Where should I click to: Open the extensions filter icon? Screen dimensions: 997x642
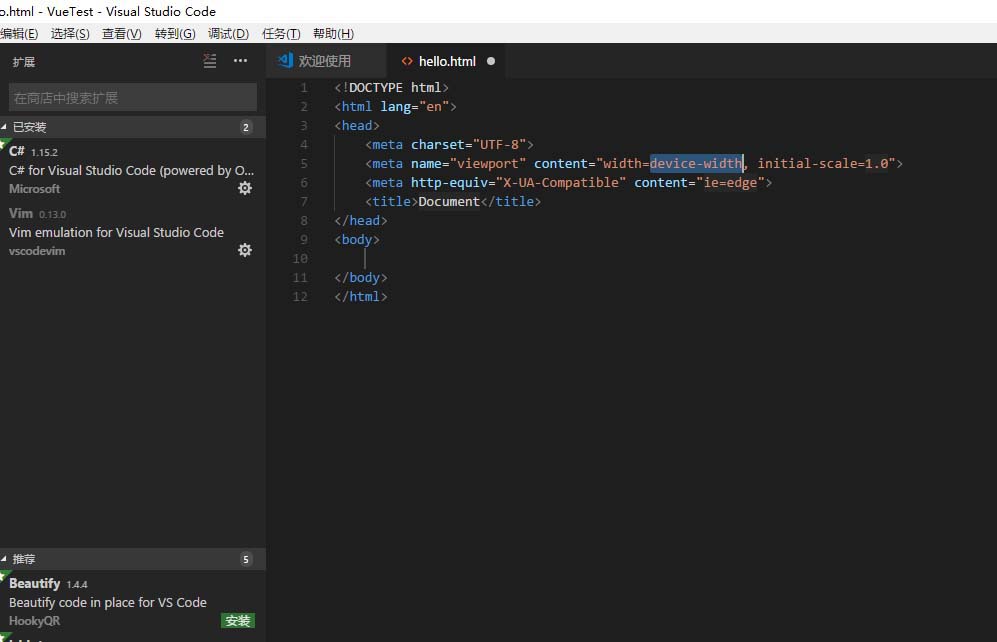pos(210,61)
